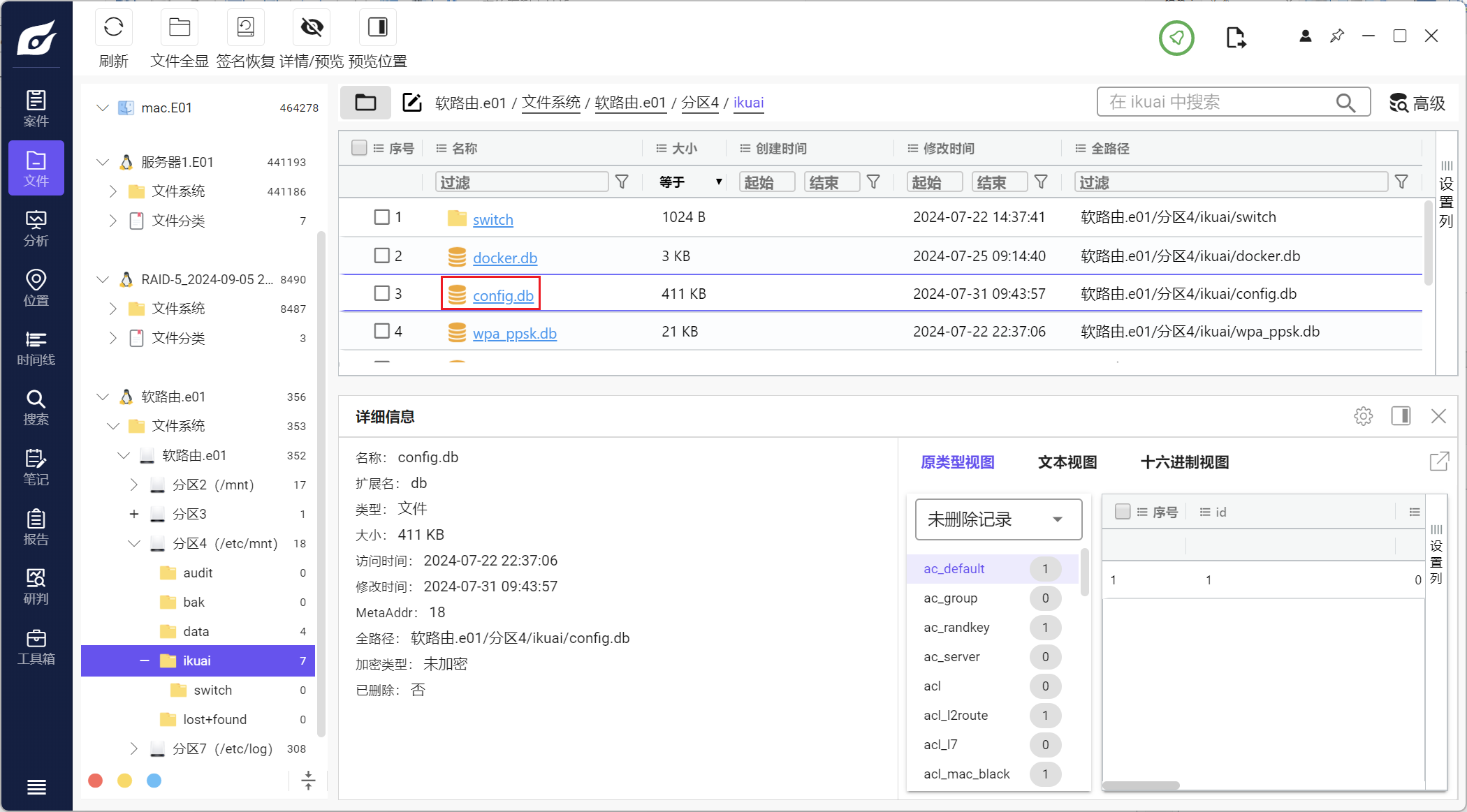The image size is (1467, 812).
Task: Click the 文件全显 folder toolbar icon
Action: (x=180, y=27)
